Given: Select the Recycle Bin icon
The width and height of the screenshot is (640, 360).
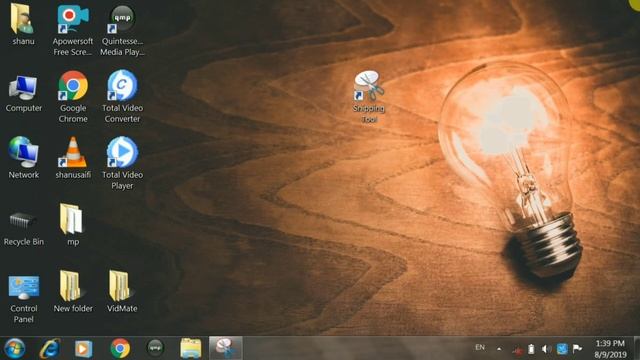Looking at the screenshot, I should (23, 229).
